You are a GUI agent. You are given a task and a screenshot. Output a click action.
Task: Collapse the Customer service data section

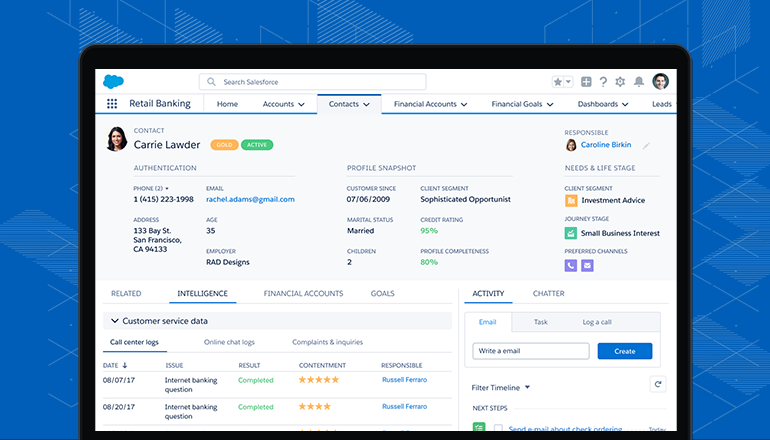[x=114, y=321]
